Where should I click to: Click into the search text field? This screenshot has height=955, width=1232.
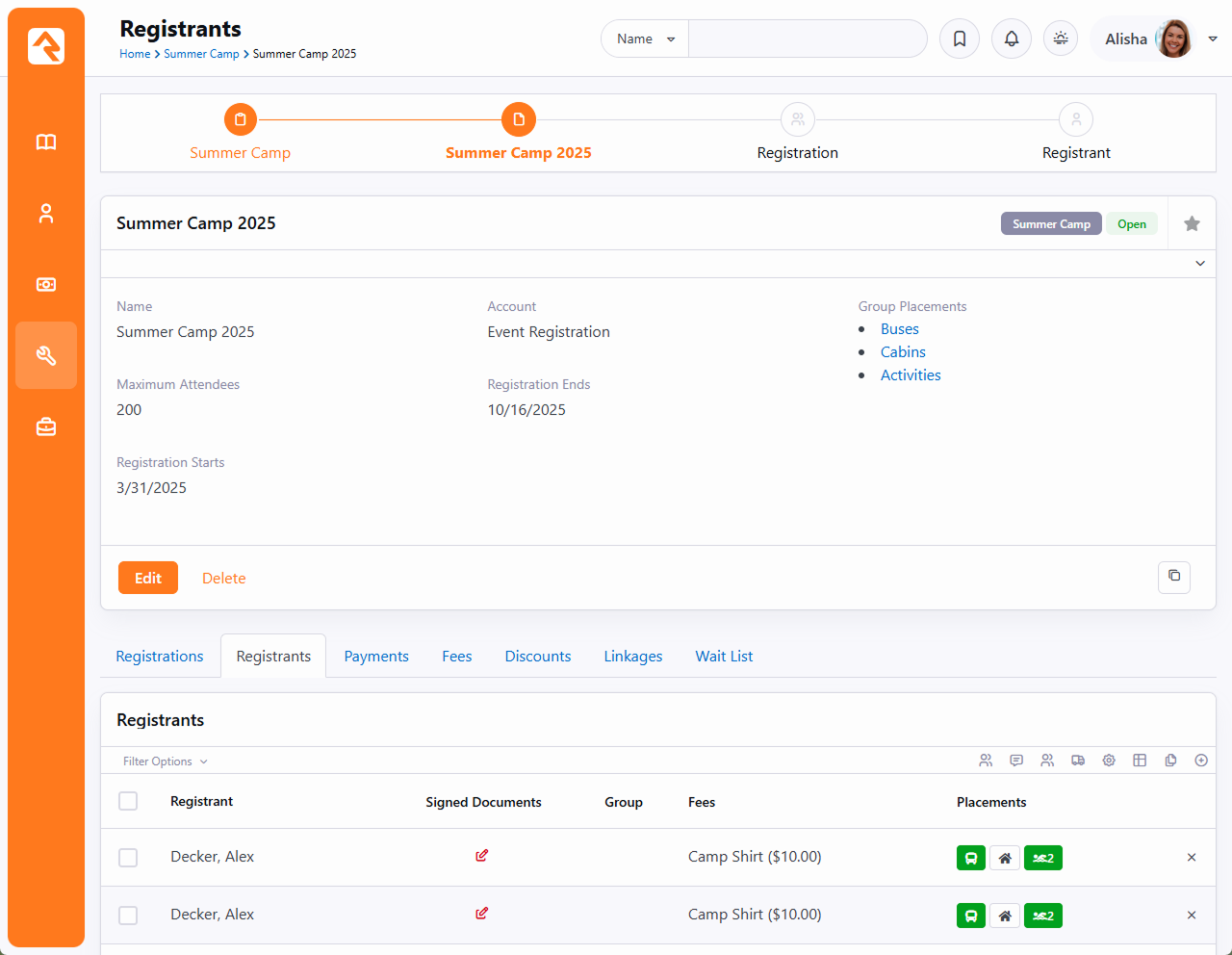click(x=807, y=39)
